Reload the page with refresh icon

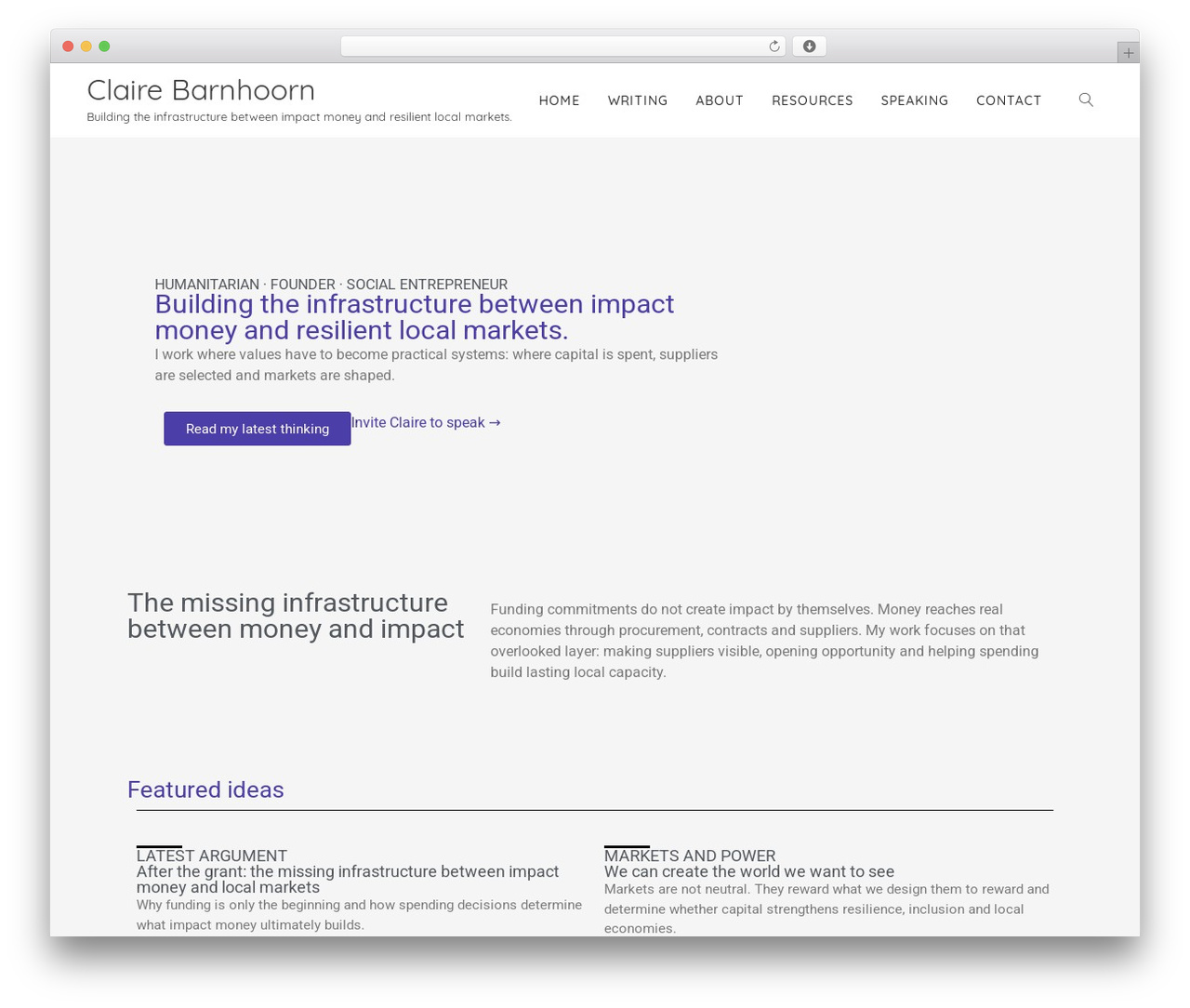pyautogui.click(x=774, y=46)
